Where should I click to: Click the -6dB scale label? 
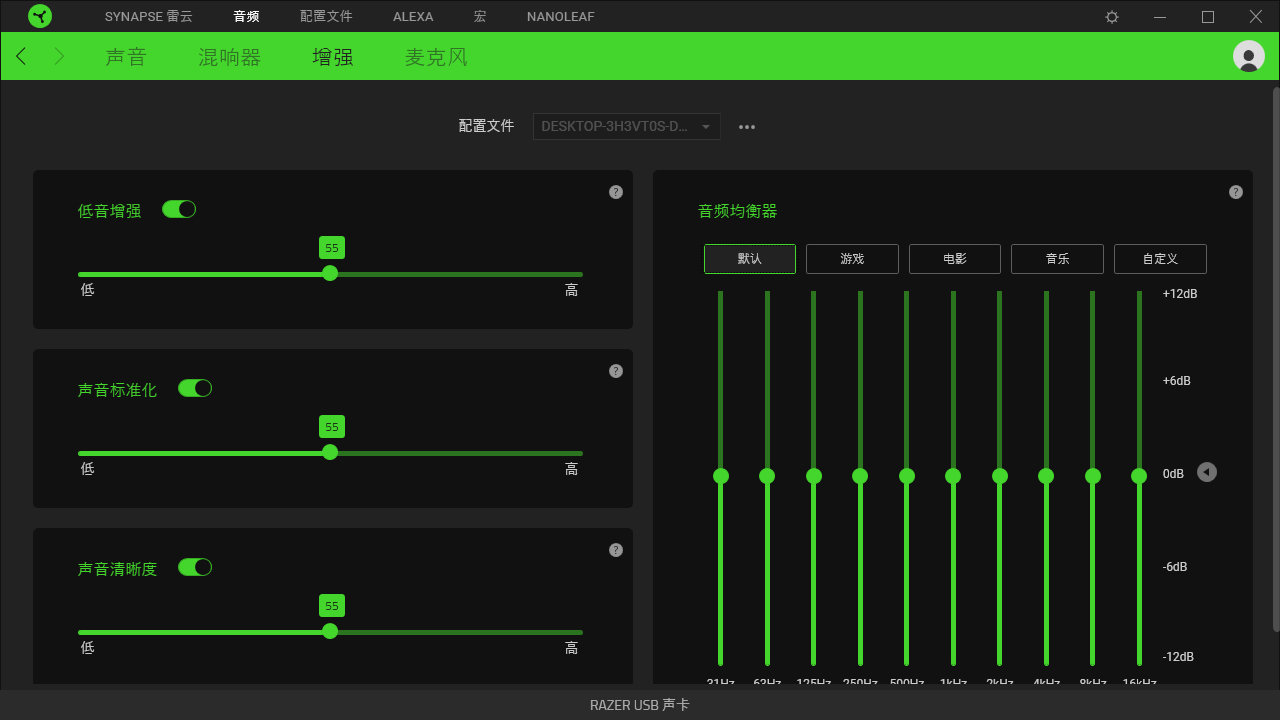point(1175,567)
